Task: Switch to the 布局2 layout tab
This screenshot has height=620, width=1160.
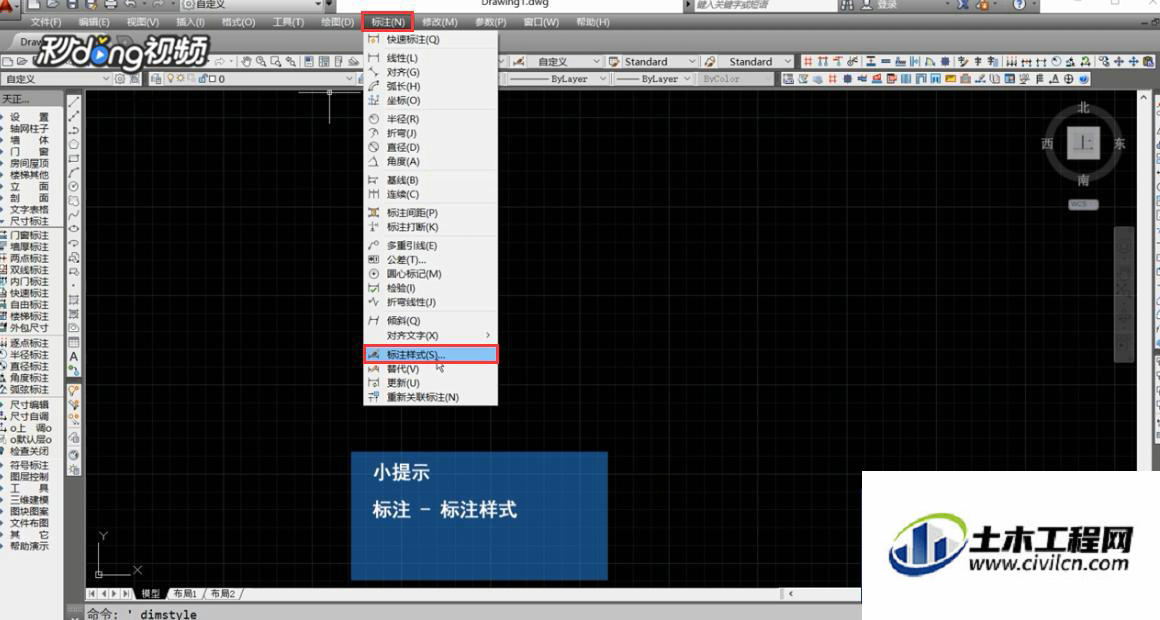Action: point(223,593)
